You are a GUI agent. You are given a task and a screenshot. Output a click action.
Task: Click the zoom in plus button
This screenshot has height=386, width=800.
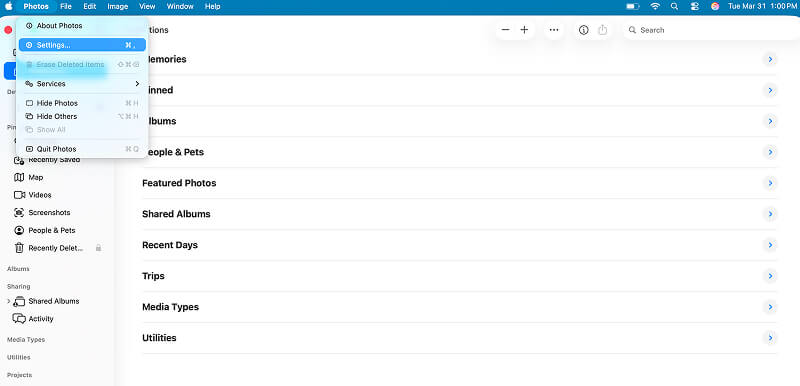[524, 30]
